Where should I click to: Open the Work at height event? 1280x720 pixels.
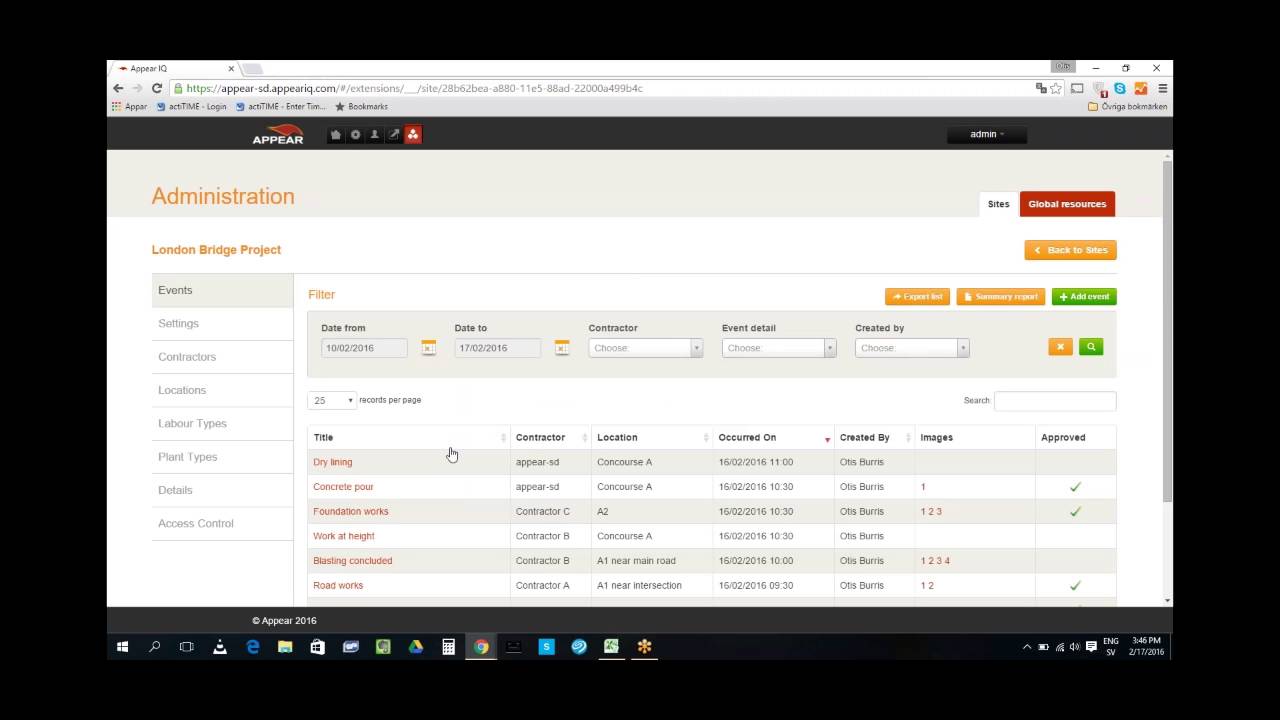(344, 536)
